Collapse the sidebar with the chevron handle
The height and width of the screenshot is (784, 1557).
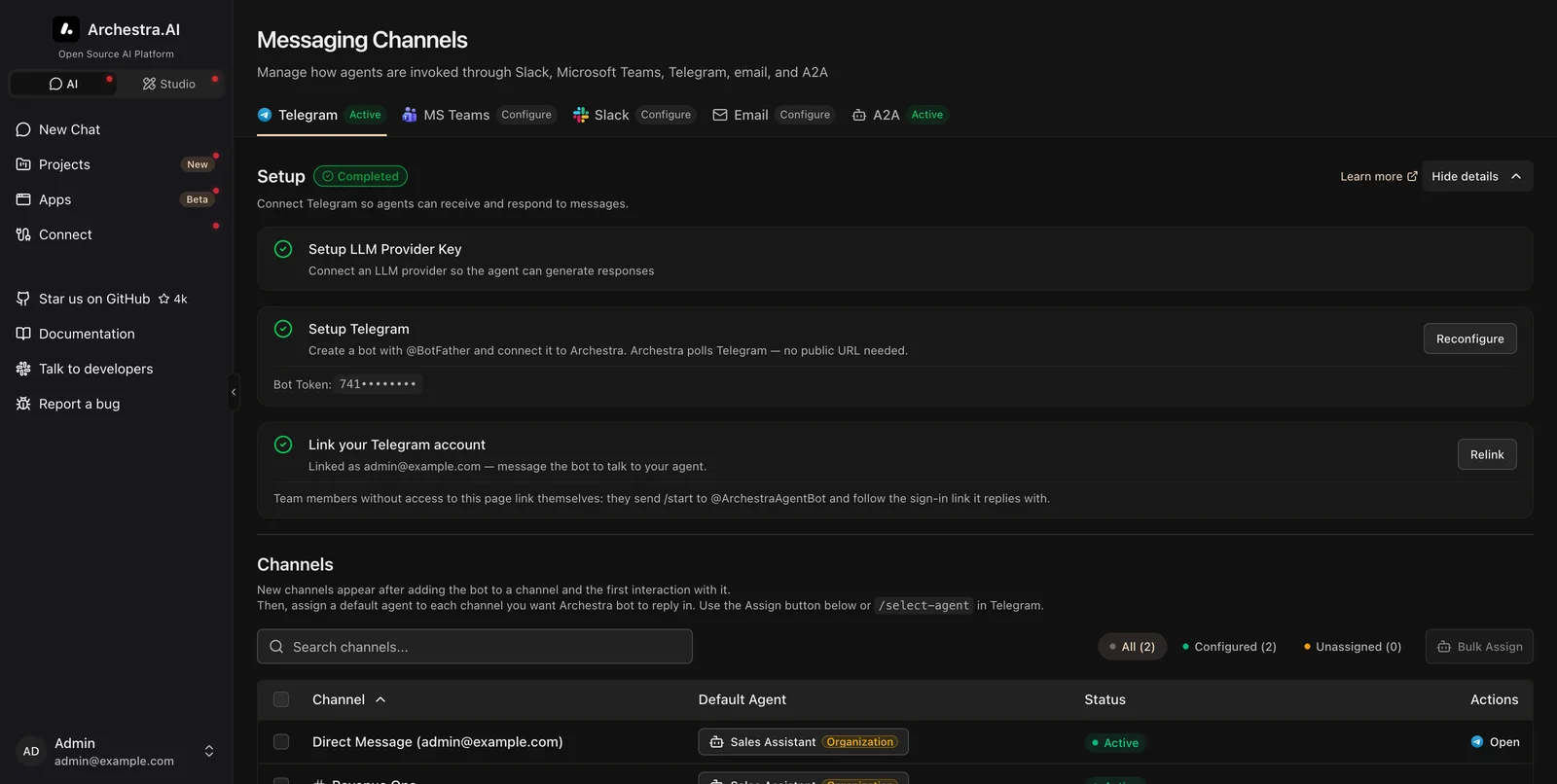point(234,392)
